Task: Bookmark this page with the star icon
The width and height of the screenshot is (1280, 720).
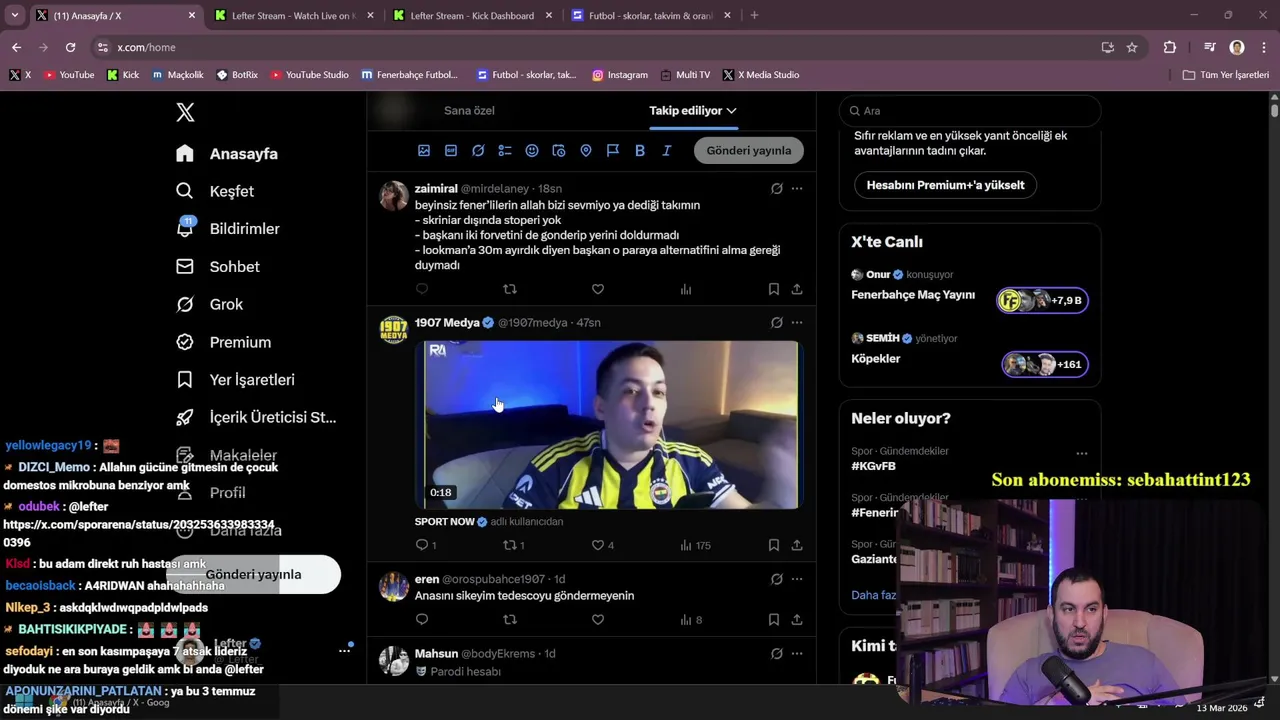Action: (x=1132, y=47)
